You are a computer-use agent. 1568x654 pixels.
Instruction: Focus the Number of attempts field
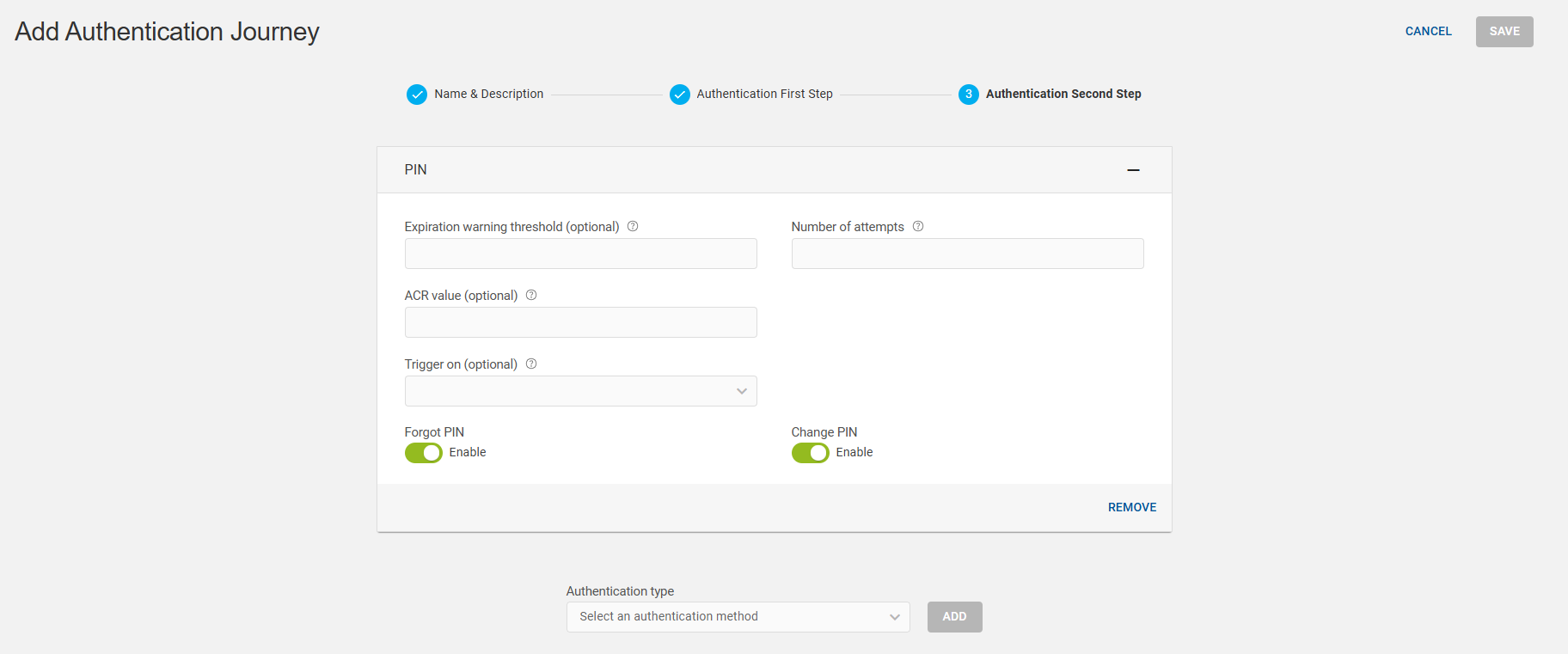tap(967, 254)
